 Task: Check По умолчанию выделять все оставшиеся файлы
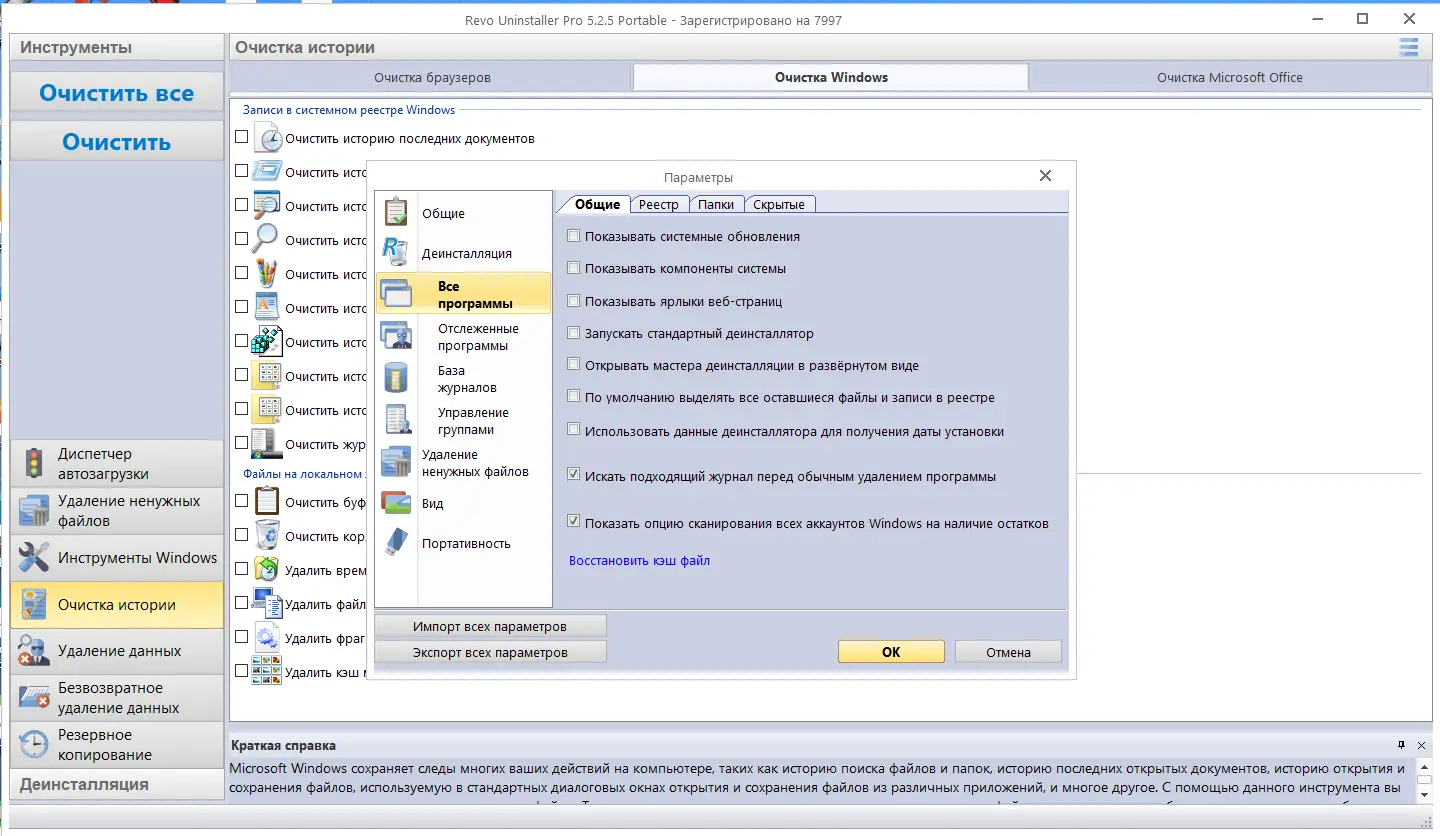(x=574, y=397)
